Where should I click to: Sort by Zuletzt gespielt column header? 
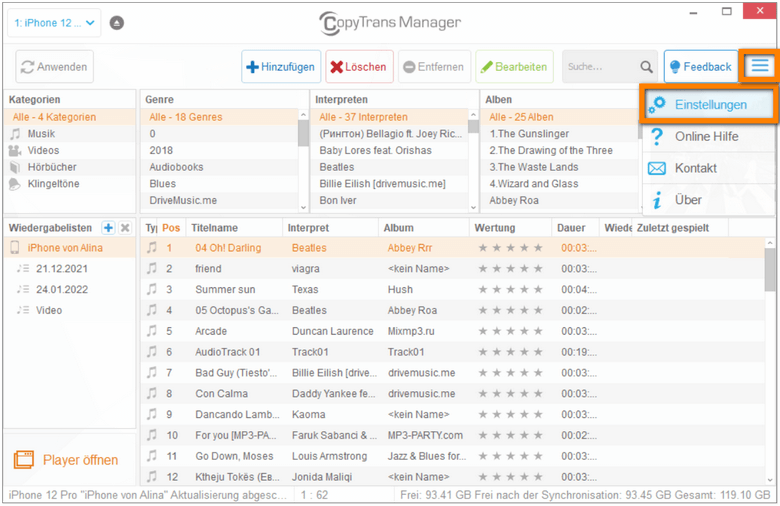680,228
